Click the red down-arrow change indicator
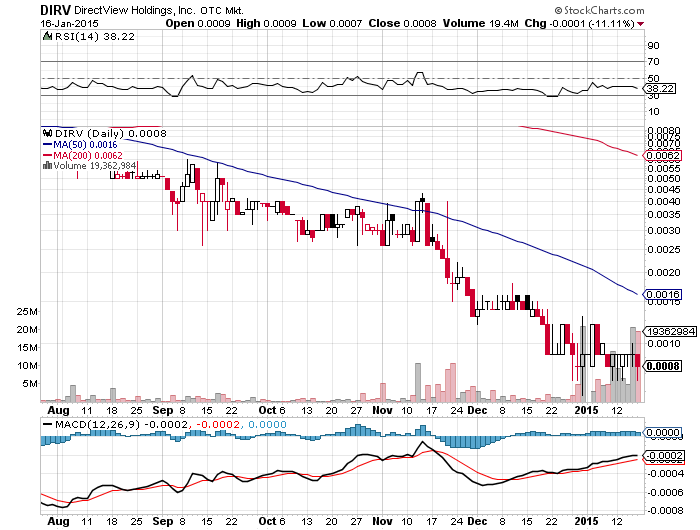This screenshot has width=700, height=530. coord(641,24)
